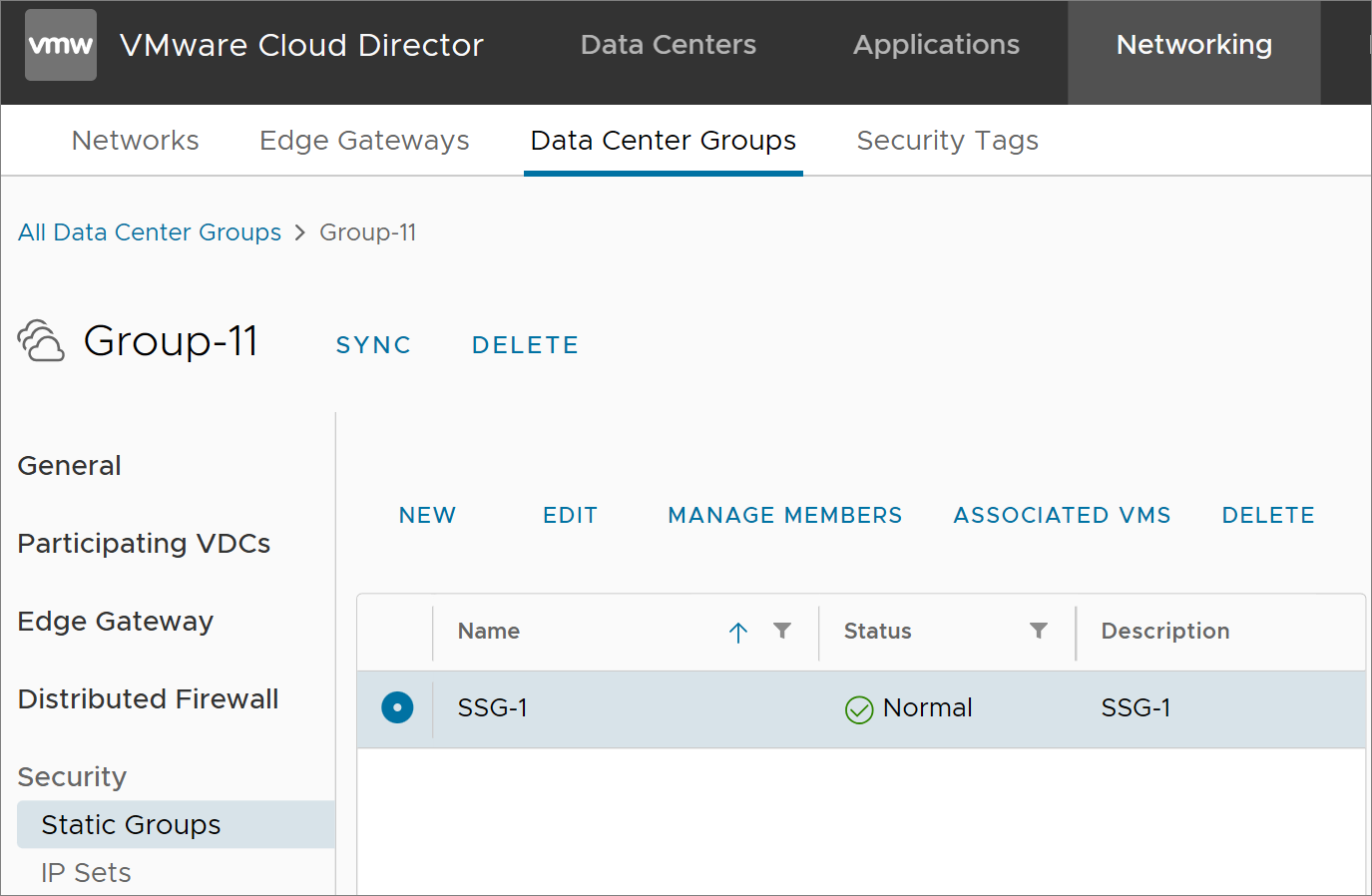Open the Applications top menu
This screenshot has width=1372, height=896.
(936, 45)
